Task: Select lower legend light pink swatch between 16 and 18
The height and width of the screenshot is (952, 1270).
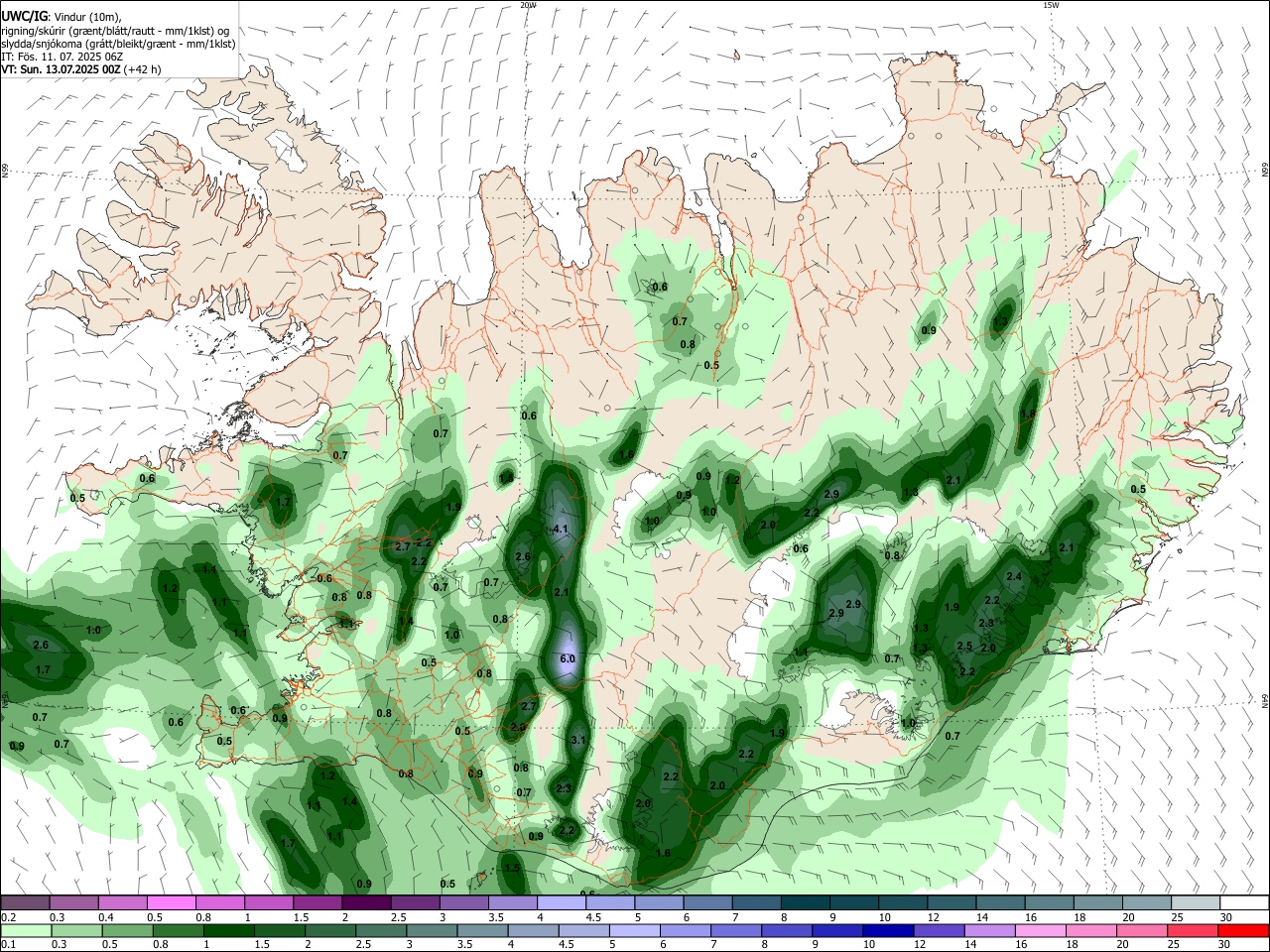Action: point(1042,930)
